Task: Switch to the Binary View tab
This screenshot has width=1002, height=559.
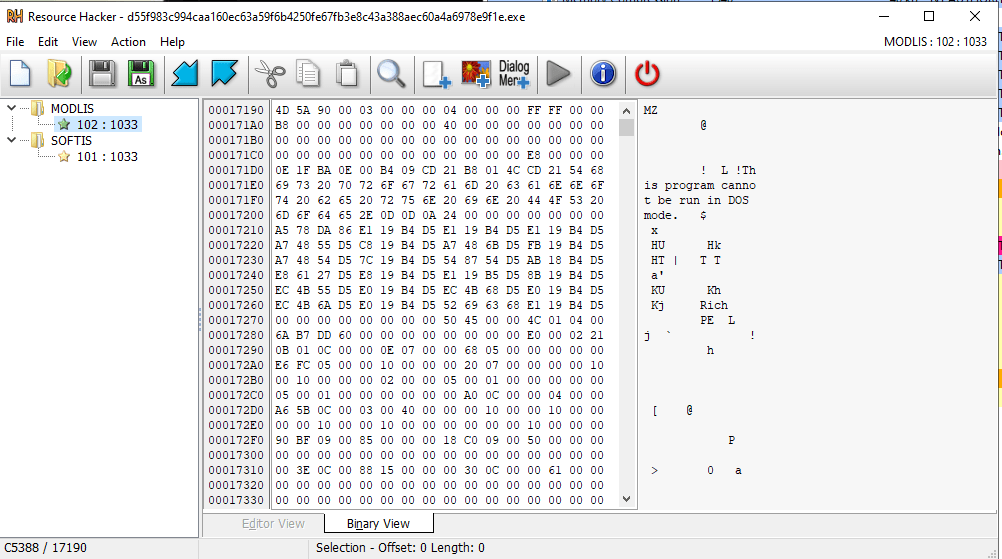Action: (x=378, y=523)
